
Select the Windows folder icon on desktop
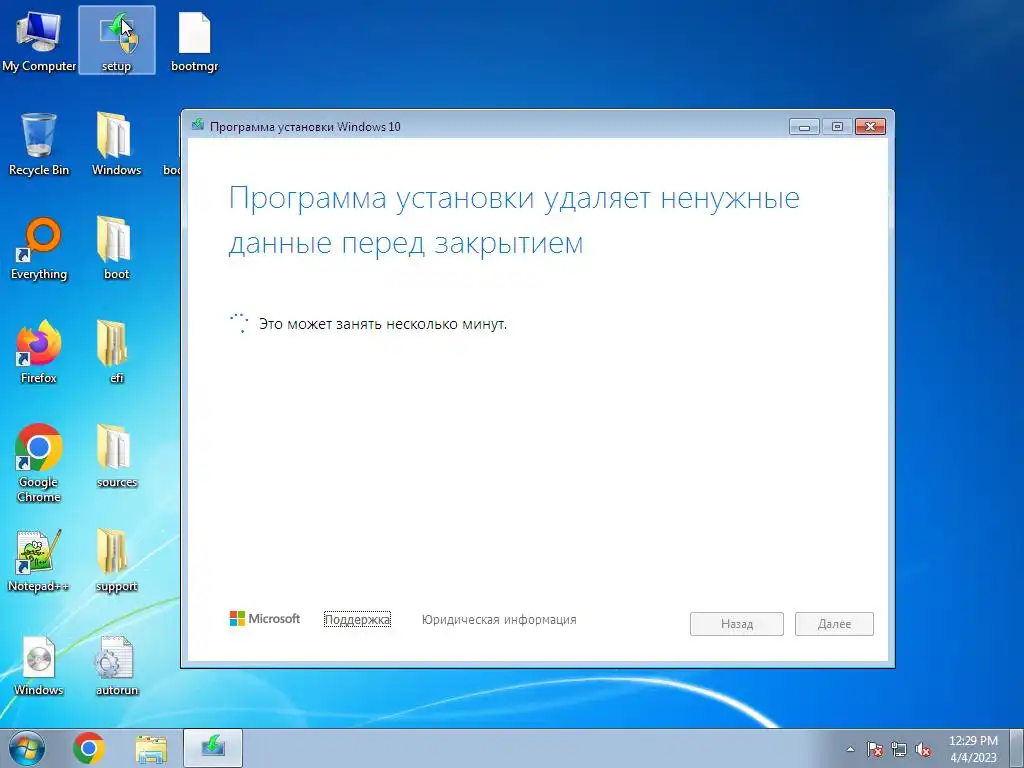116,144
